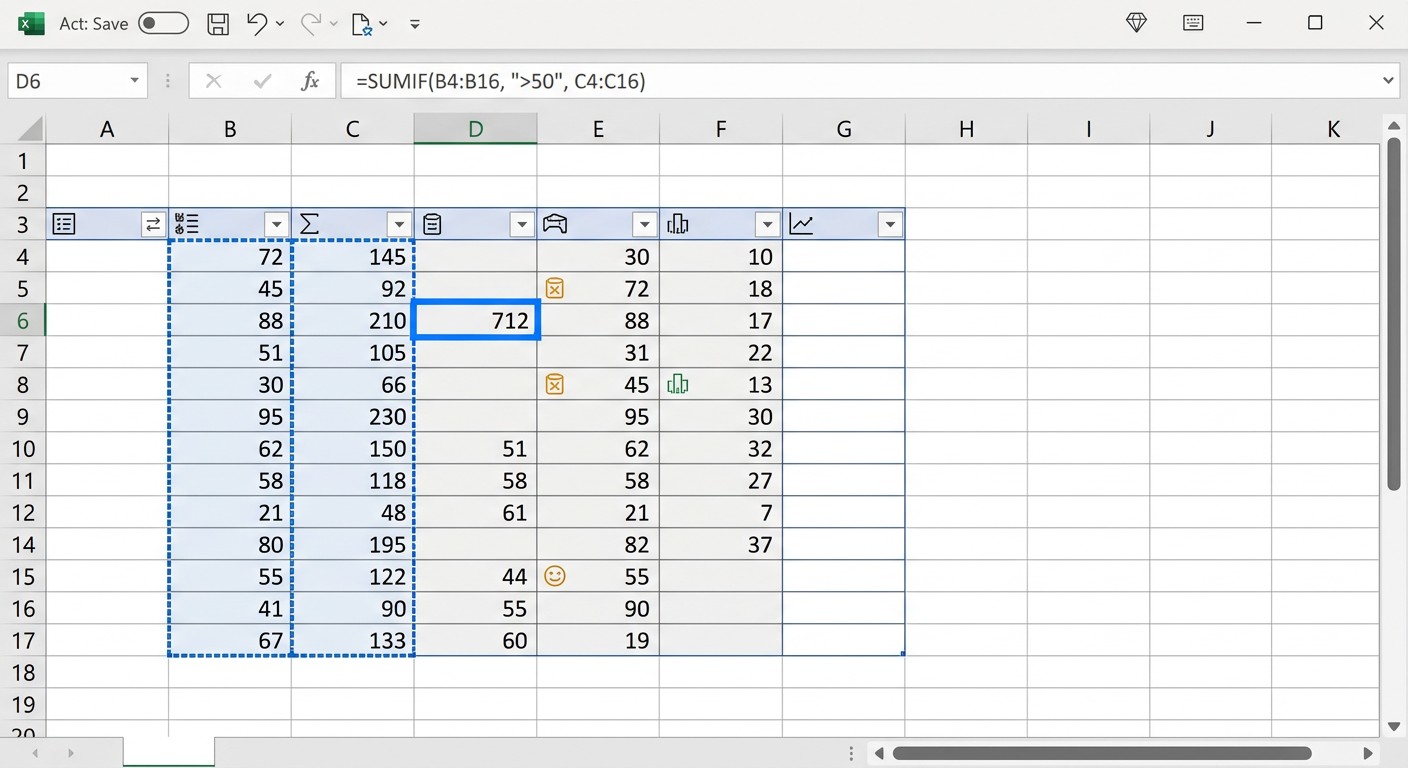Click the list icon in header A3

[63, 224]
